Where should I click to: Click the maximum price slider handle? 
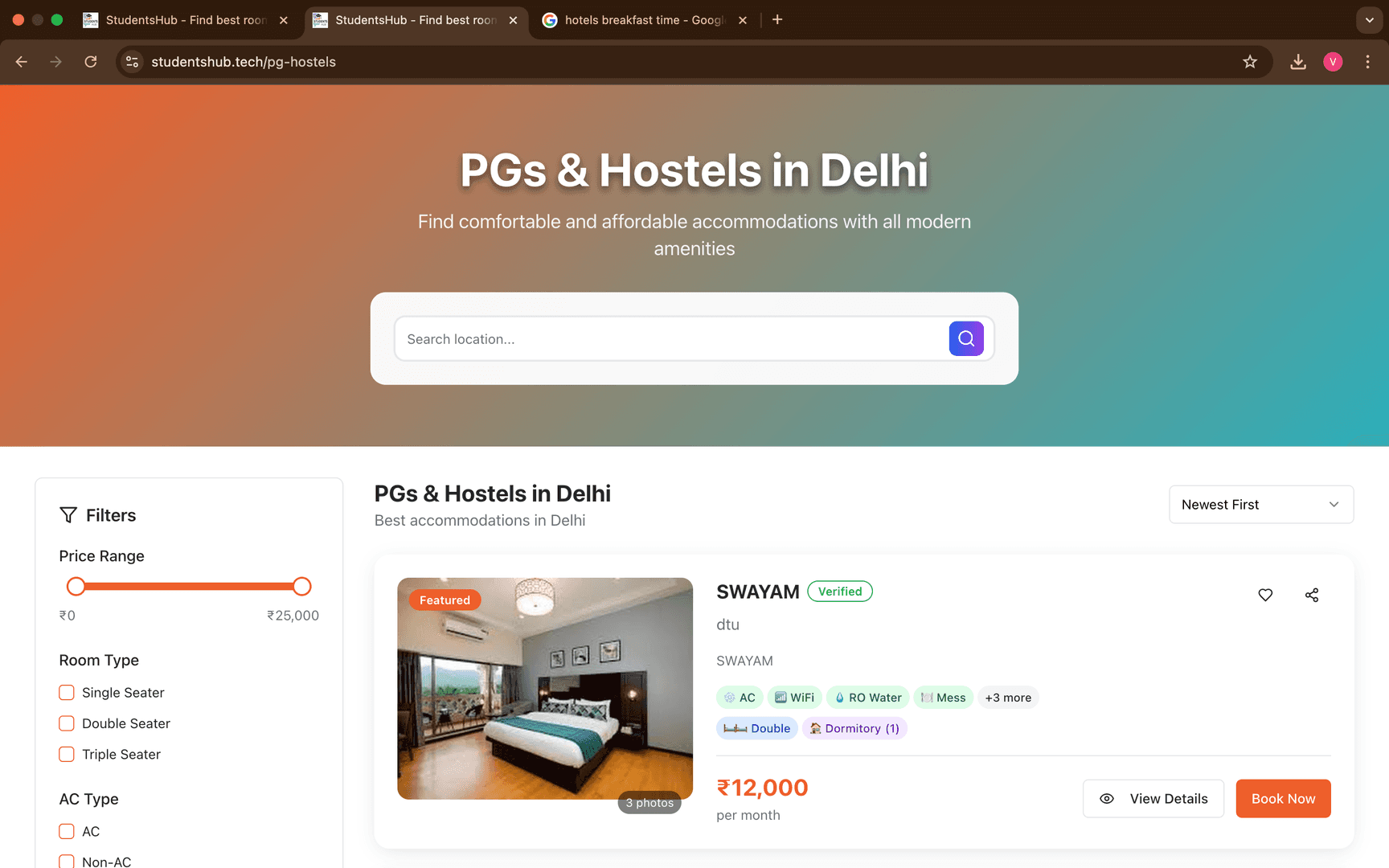click(x=302, y=587)
